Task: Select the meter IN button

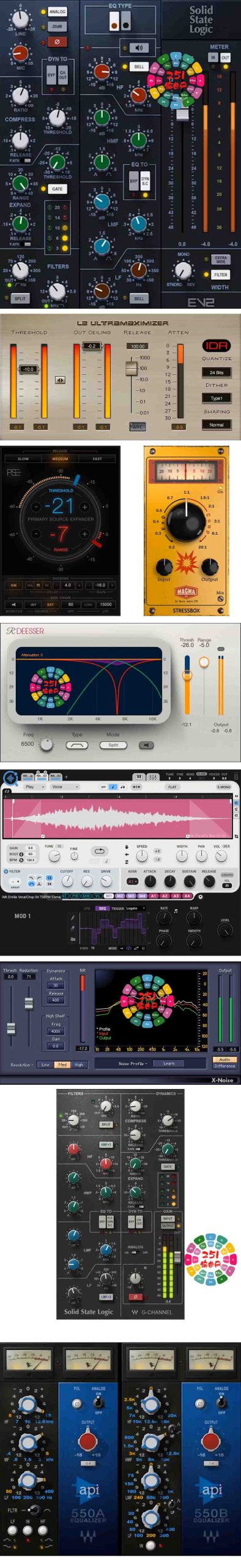Action: 213,57
